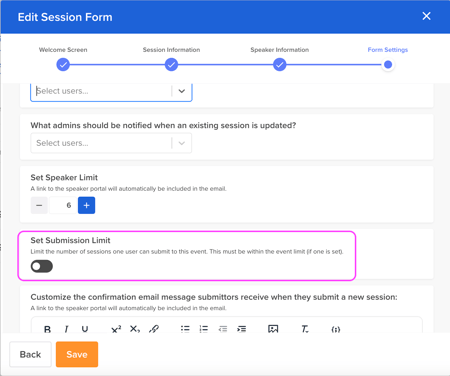Apply bold formatting in email editor

click(x=47, y=329)
